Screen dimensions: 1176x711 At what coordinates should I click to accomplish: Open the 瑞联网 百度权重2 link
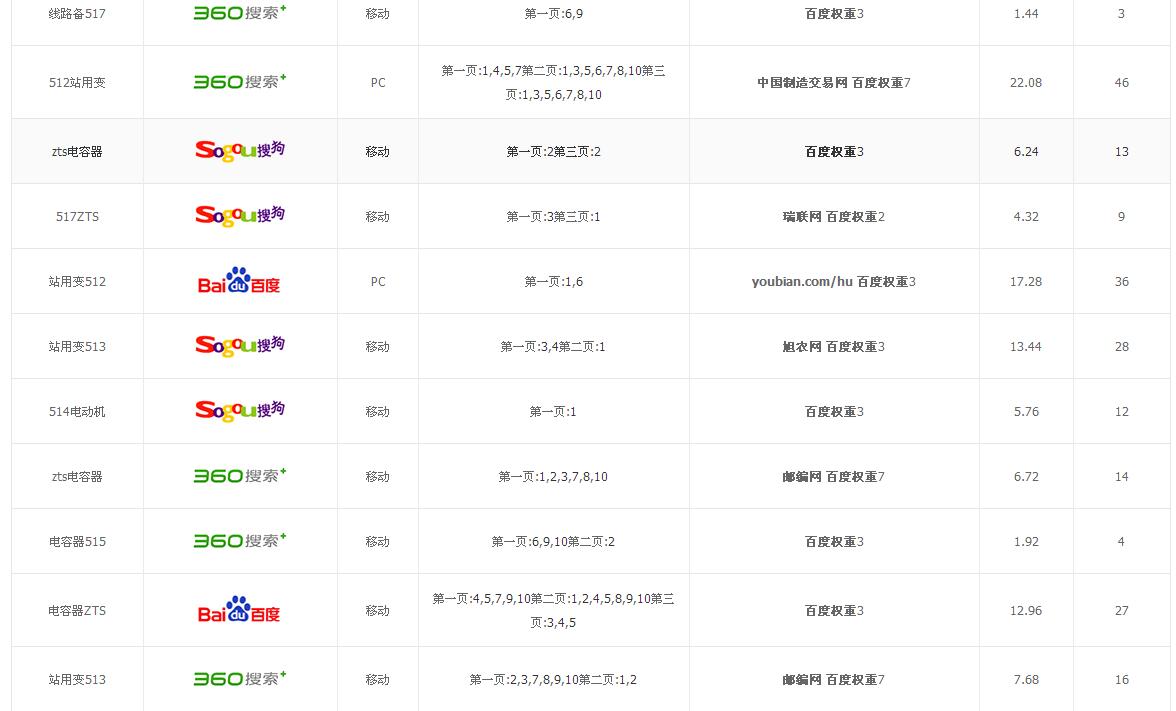point(833,217)
